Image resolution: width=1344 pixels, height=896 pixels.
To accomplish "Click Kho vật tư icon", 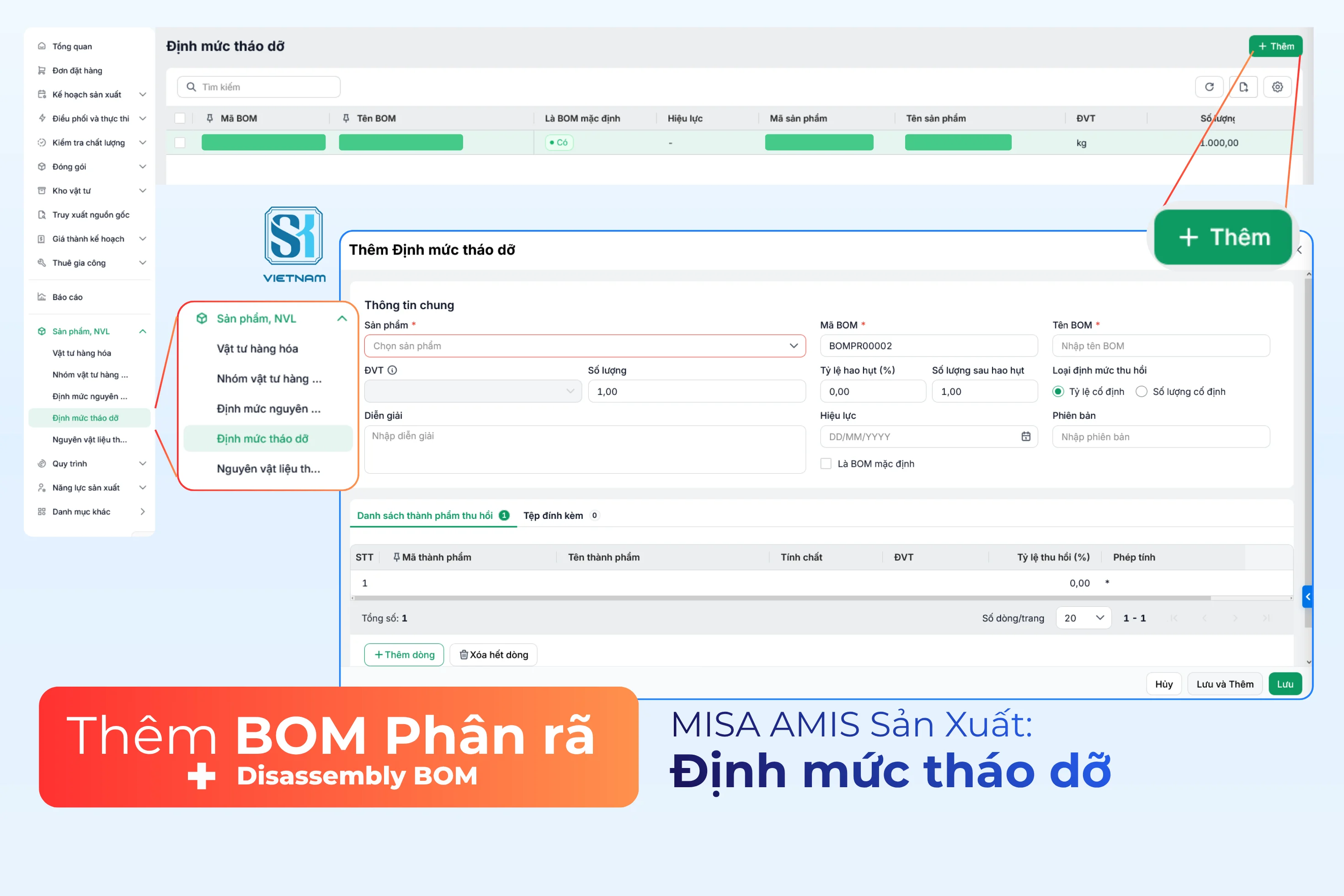I will point(42,190).
